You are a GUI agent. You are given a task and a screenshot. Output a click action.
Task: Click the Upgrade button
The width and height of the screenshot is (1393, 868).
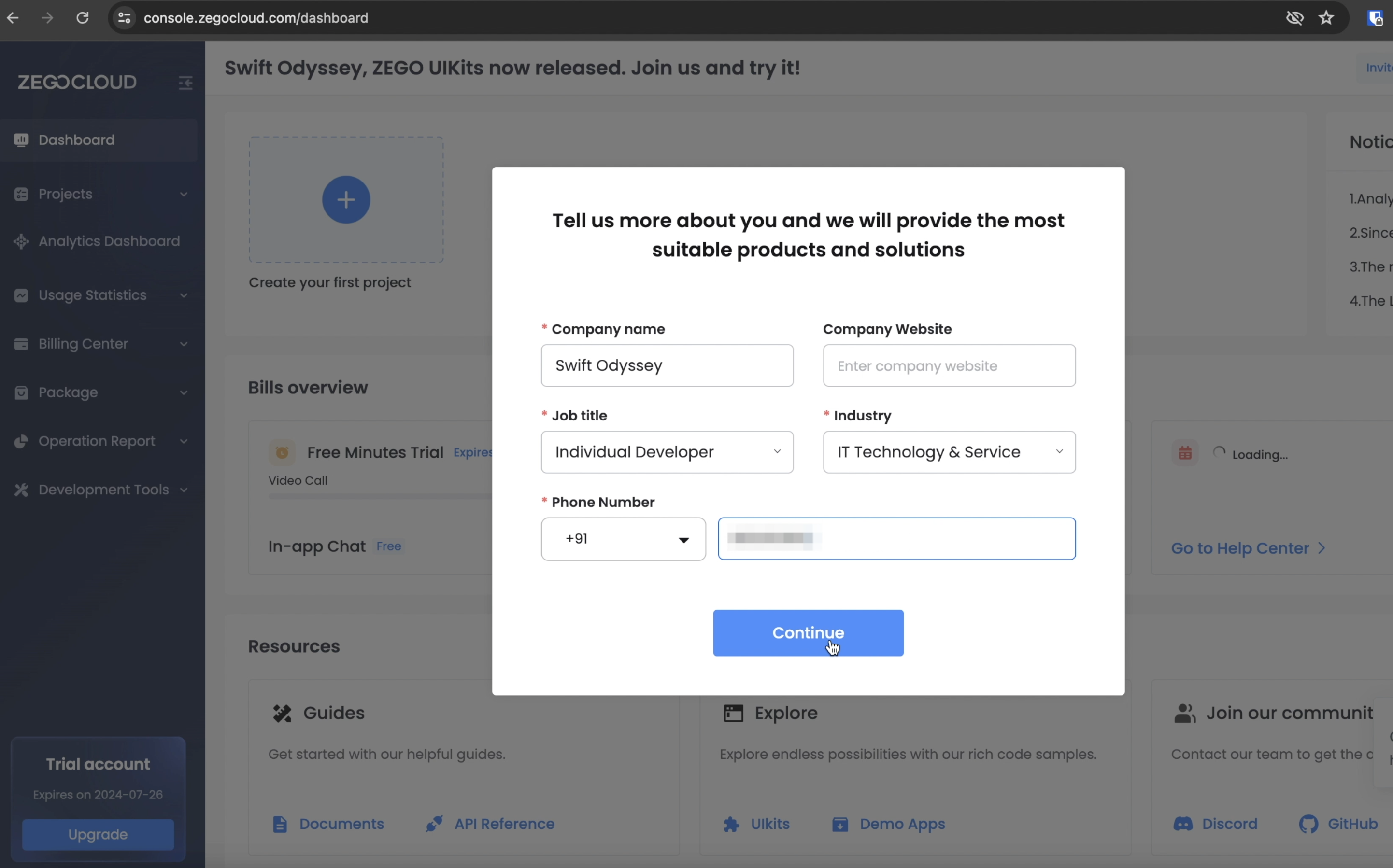(98, 834)
